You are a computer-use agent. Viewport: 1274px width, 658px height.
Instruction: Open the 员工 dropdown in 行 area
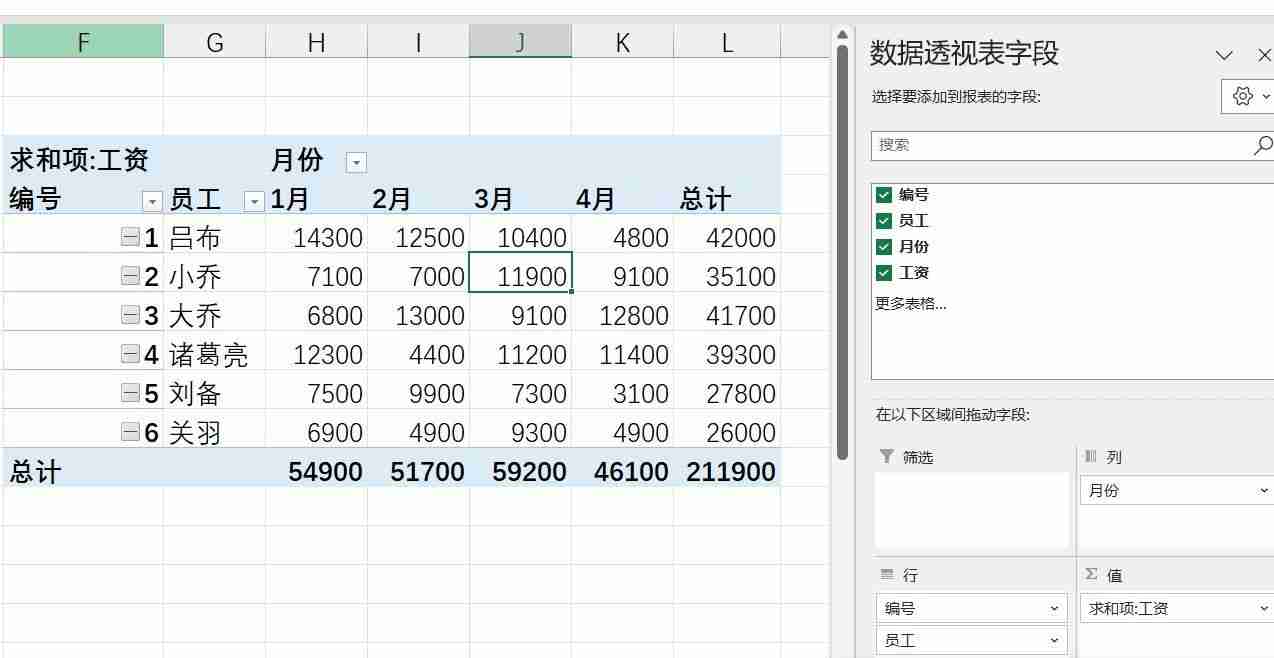1054,640
